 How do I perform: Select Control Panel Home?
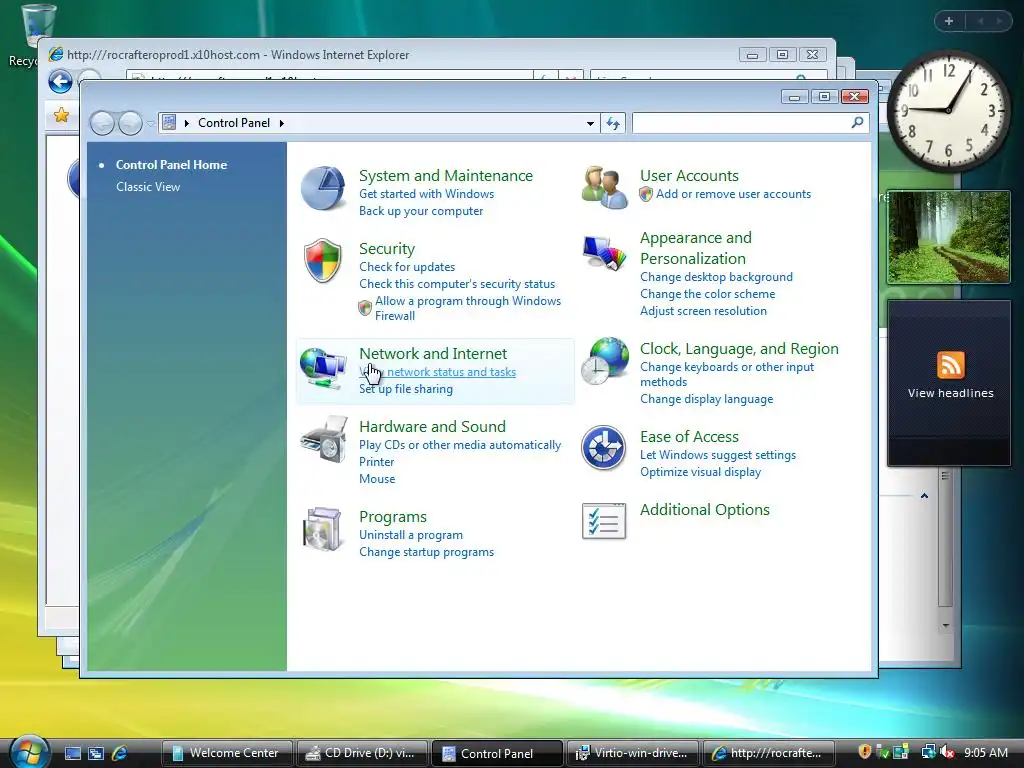171,165
